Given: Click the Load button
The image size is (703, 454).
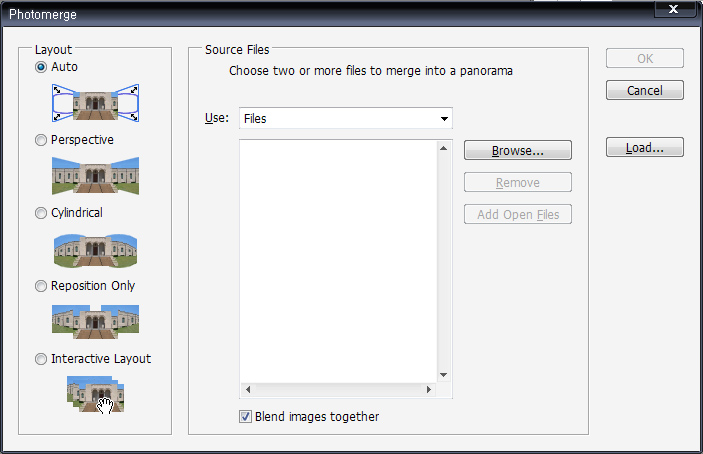Looking at the screenshot, I should click(644, 148).
